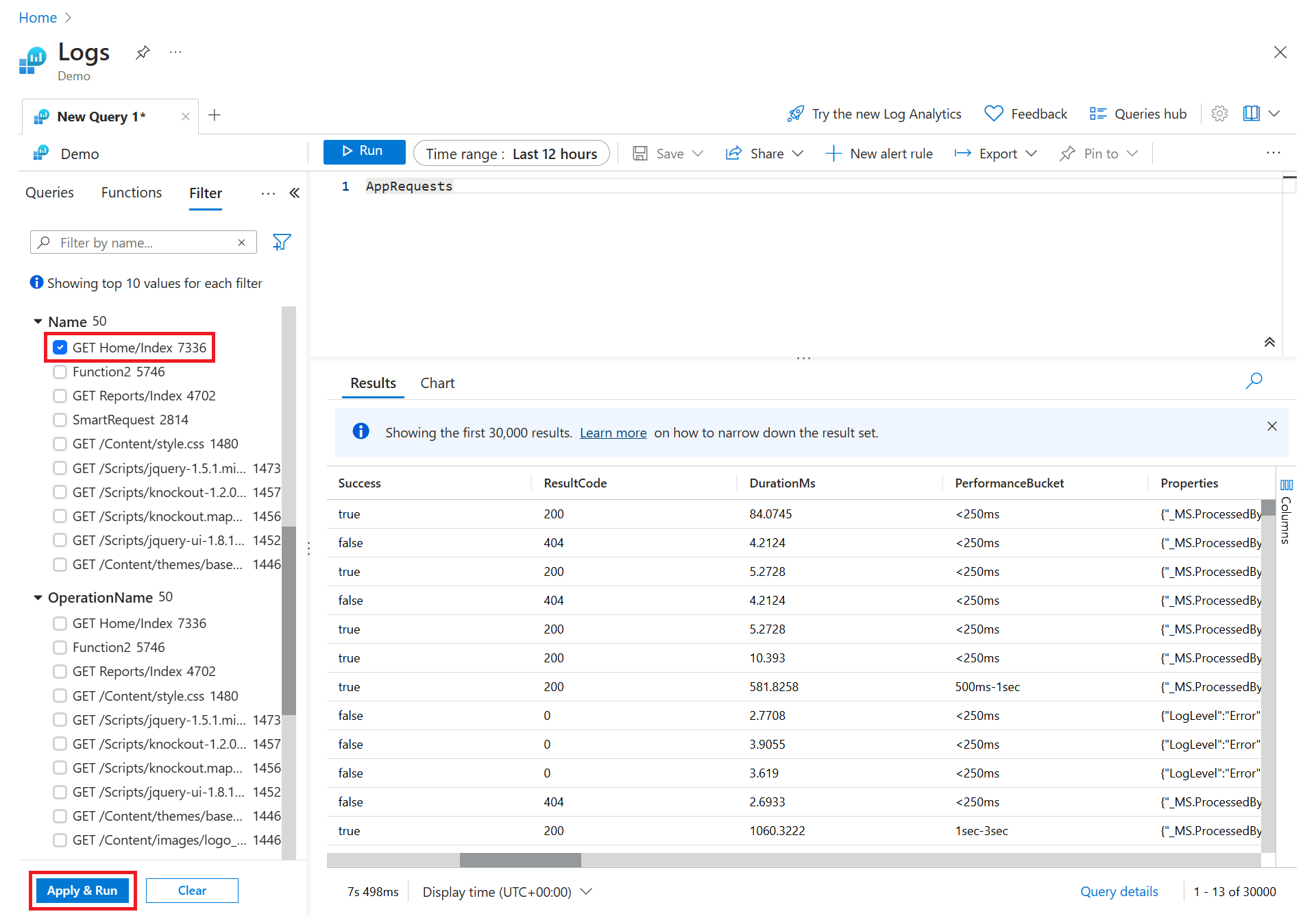Viewport: 1316px width, 916px height.
Task: Open the Time range selector
Action: tap(511, 153)
